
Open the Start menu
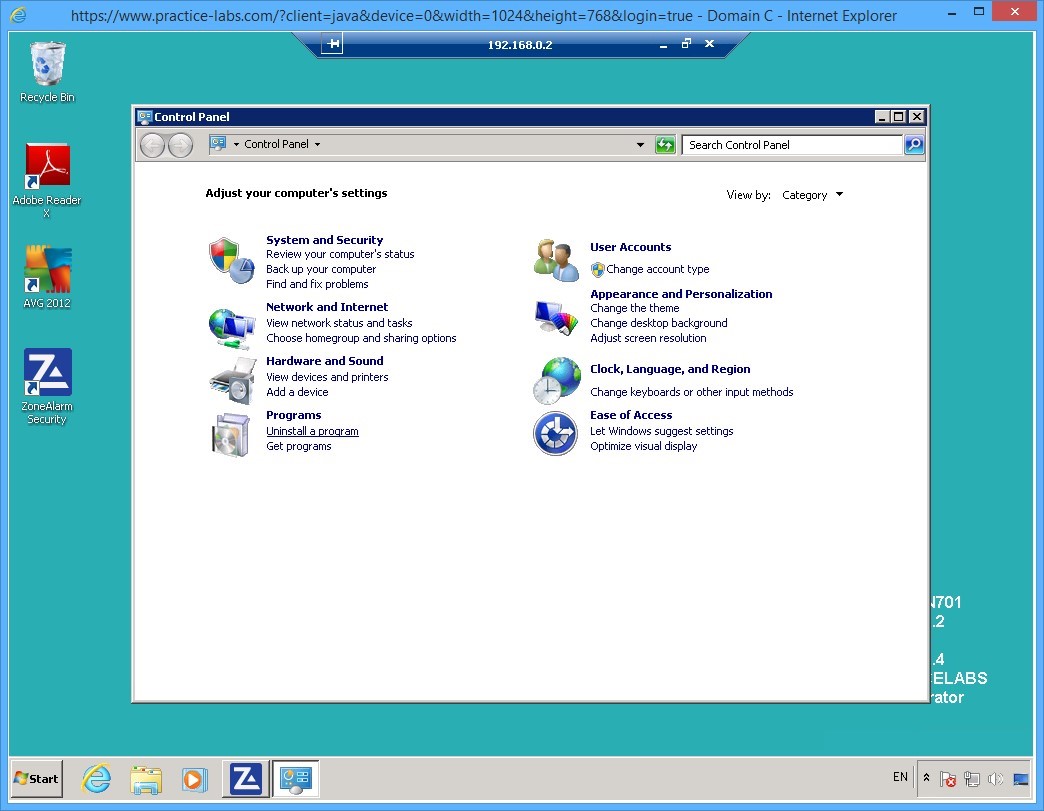pos(35,778)
